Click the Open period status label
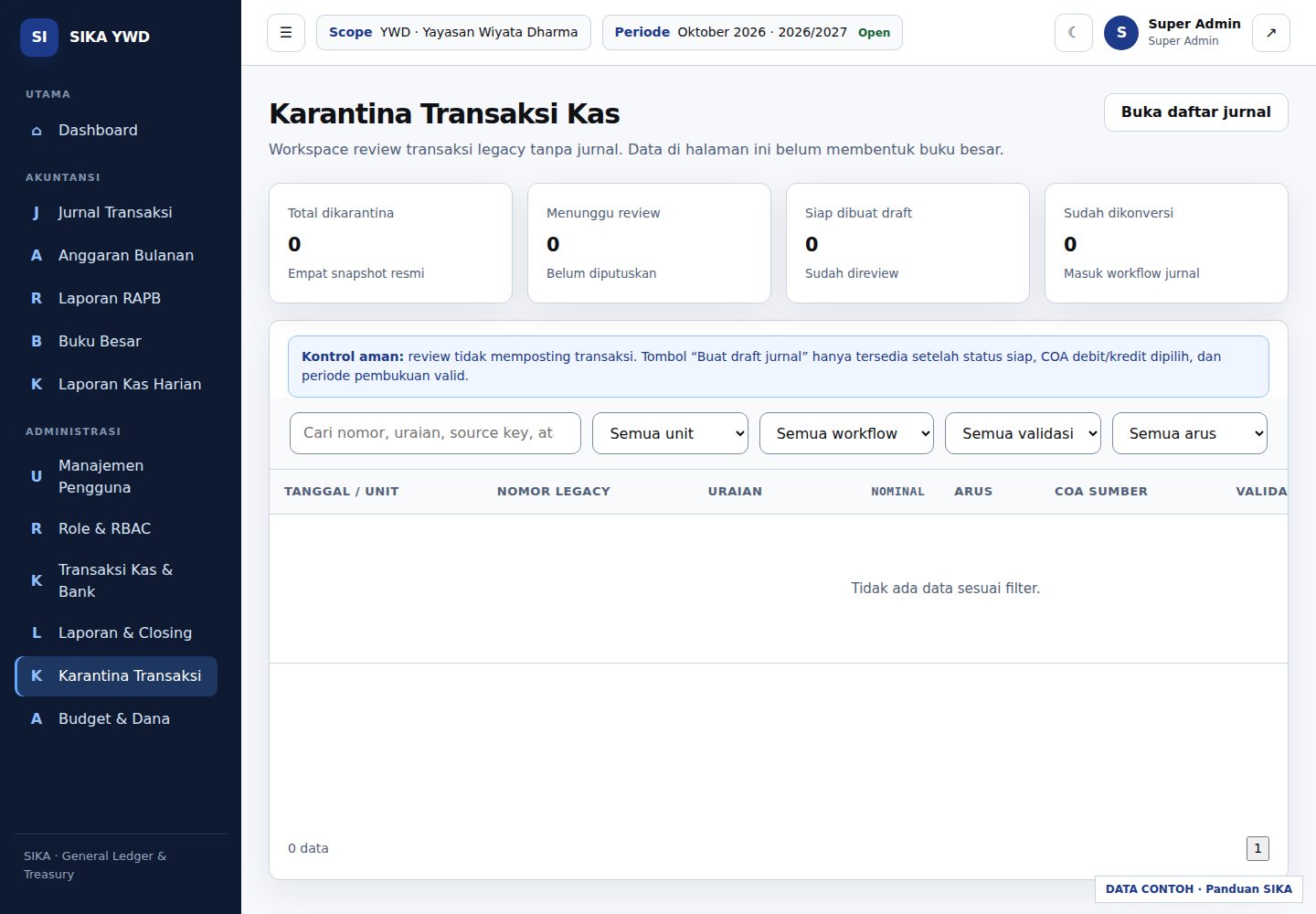The image size is (1316, 914). [x=874, y=33]
